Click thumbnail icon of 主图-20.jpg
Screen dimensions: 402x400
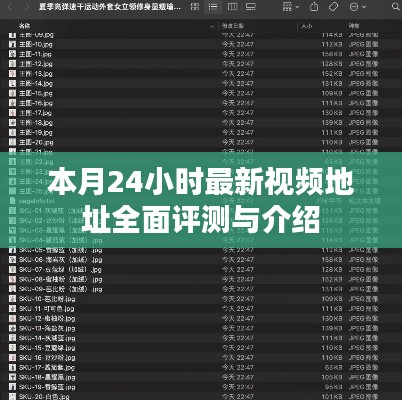[12, 142]
